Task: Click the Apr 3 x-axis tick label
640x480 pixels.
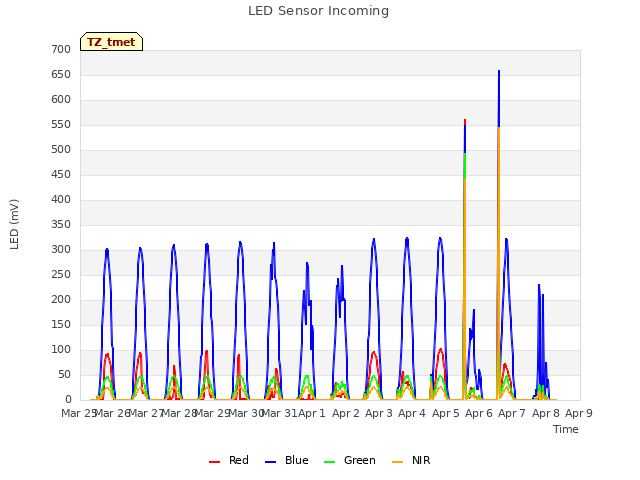Action: click(378, 413)
